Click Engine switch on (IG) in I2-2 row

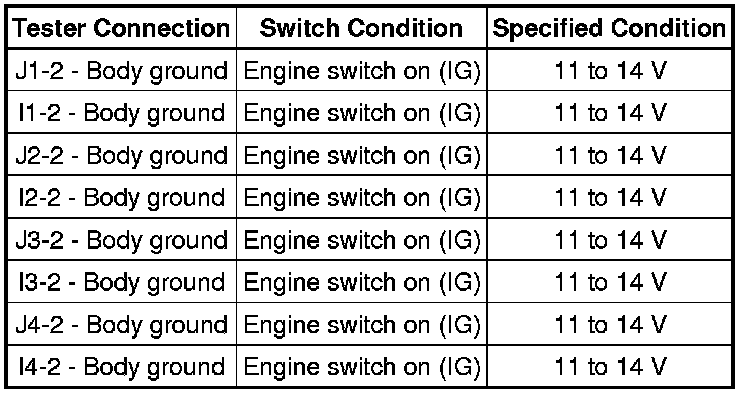pyautogui.click(x=362, y=196)
